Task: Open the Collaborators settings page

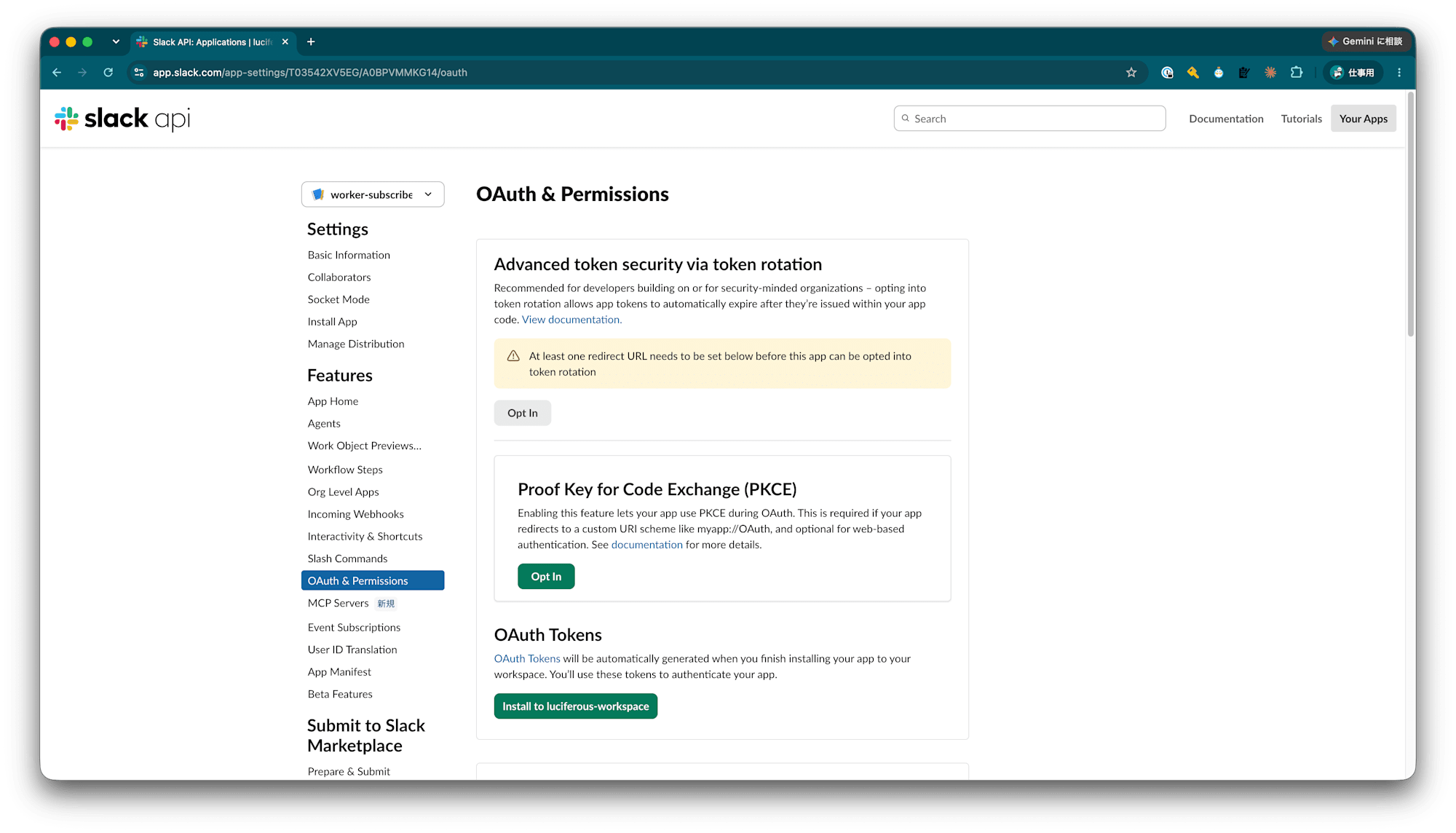Action: coord(339,277)
